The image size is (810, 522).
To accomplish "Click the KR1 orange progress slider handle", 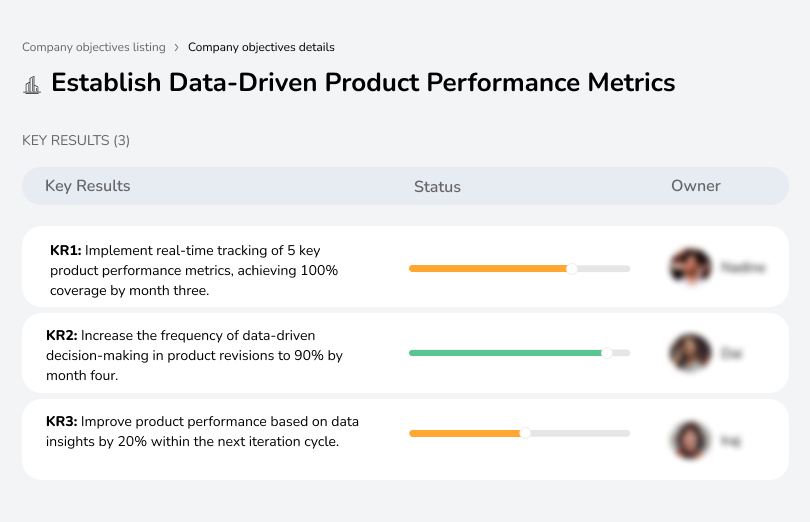I will click(571, 269).
